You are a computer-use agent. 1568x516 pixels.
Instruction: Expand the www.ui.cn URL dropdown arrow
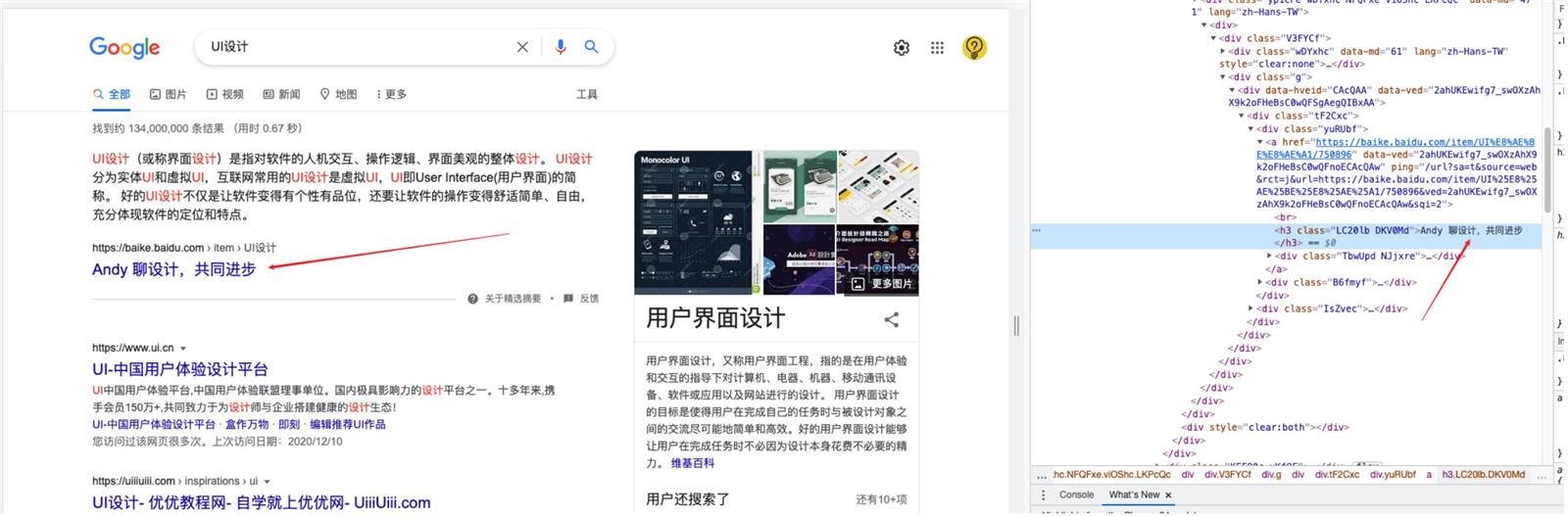183,349
